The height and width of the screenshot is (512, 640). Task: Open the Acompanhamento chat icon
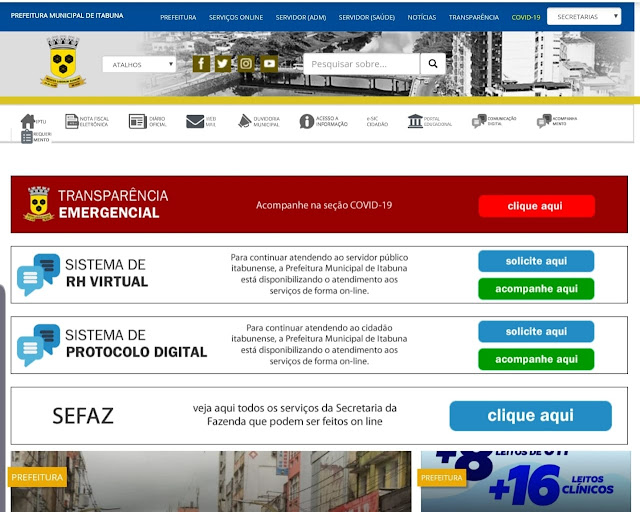(x=544, y=121)
